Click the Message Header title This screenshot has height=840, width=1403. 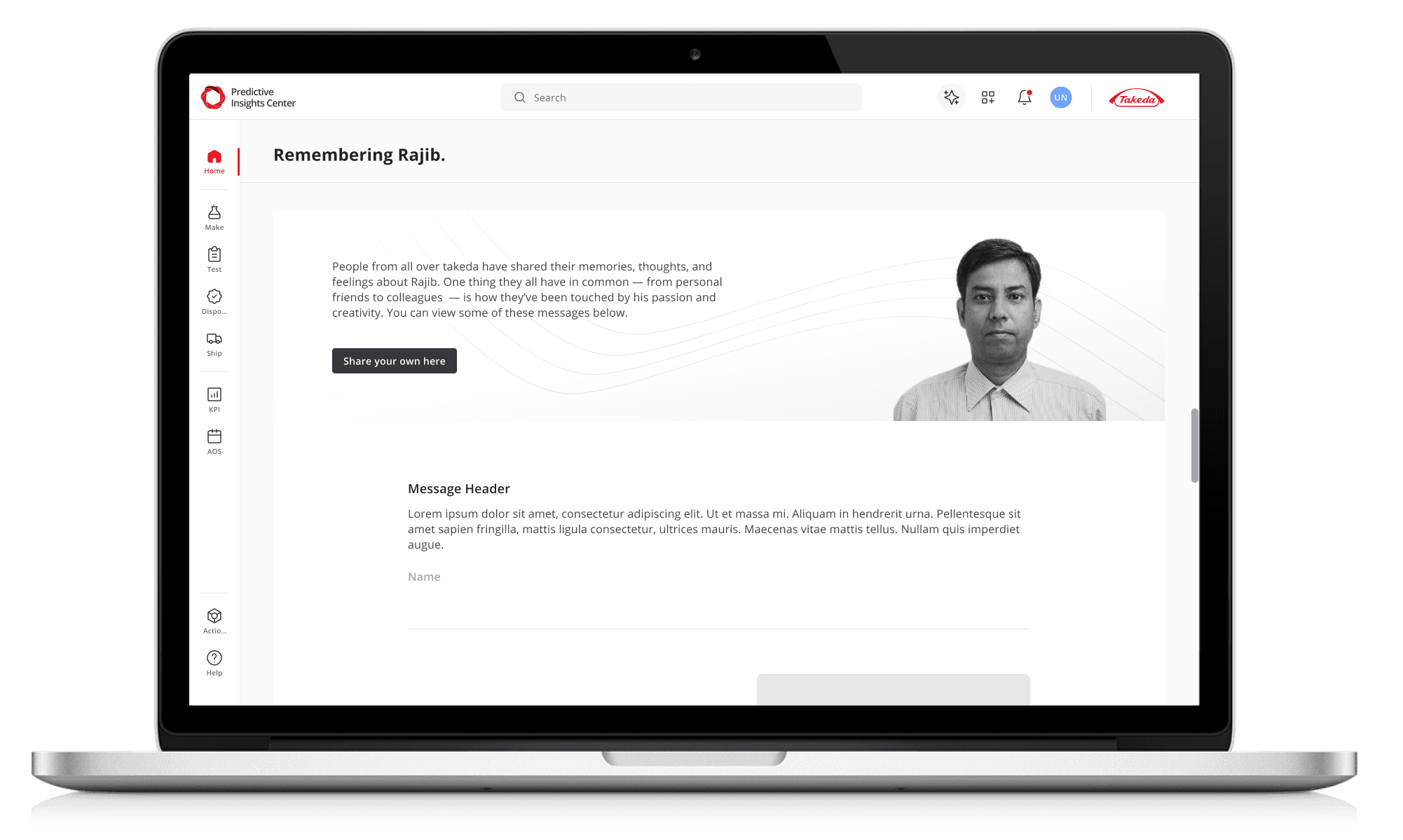click(459, 489)
